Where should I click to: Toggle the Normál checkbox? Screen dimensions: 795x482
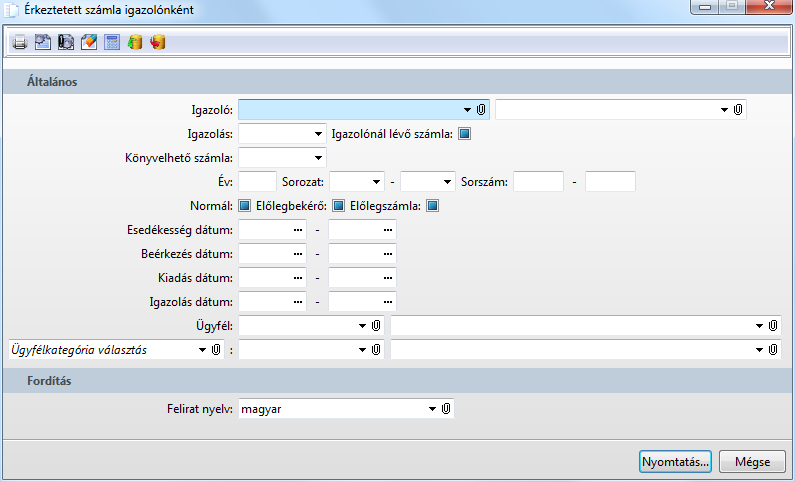[x=244, y=206]
